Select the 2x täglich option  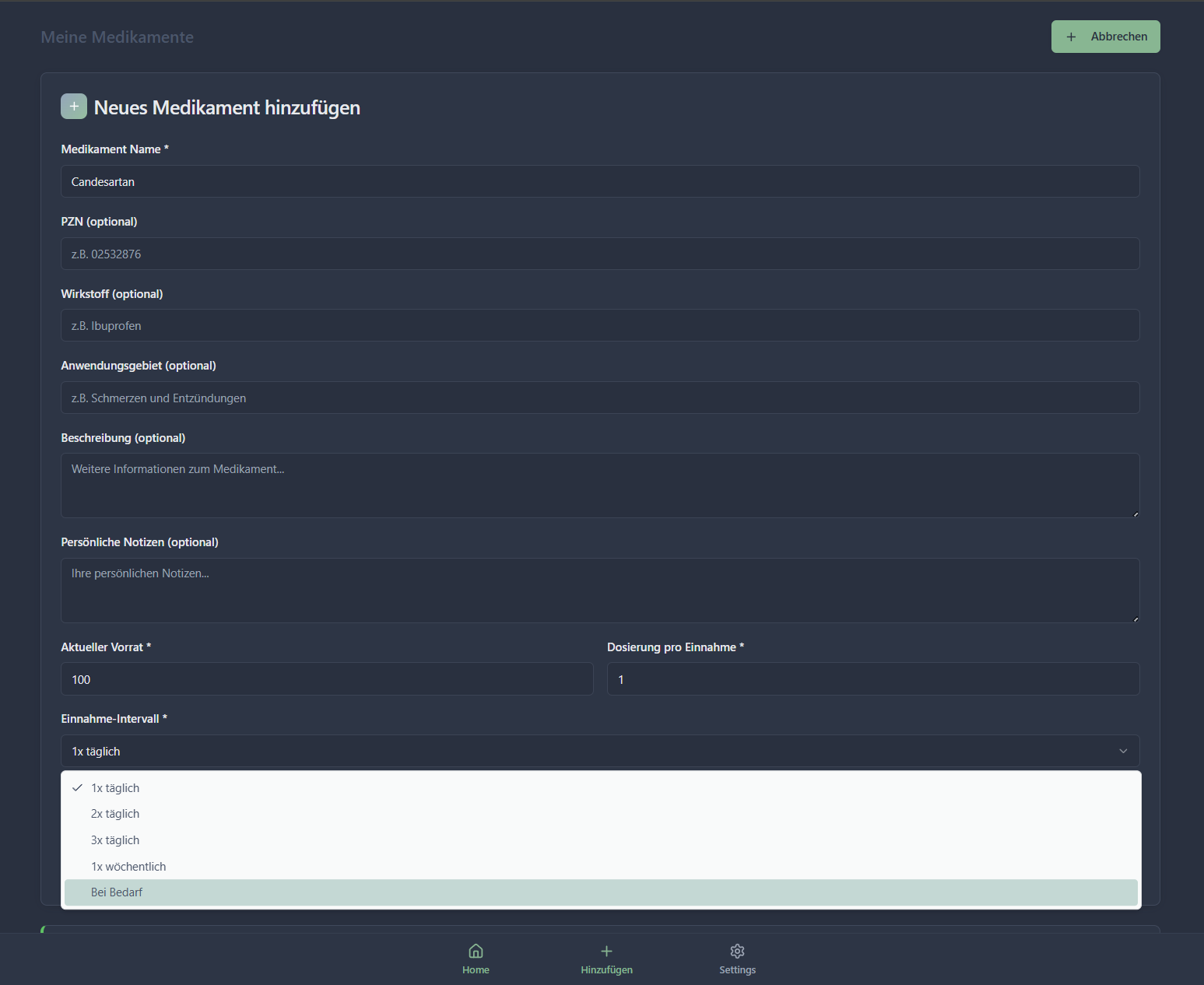tap(115, 814)
